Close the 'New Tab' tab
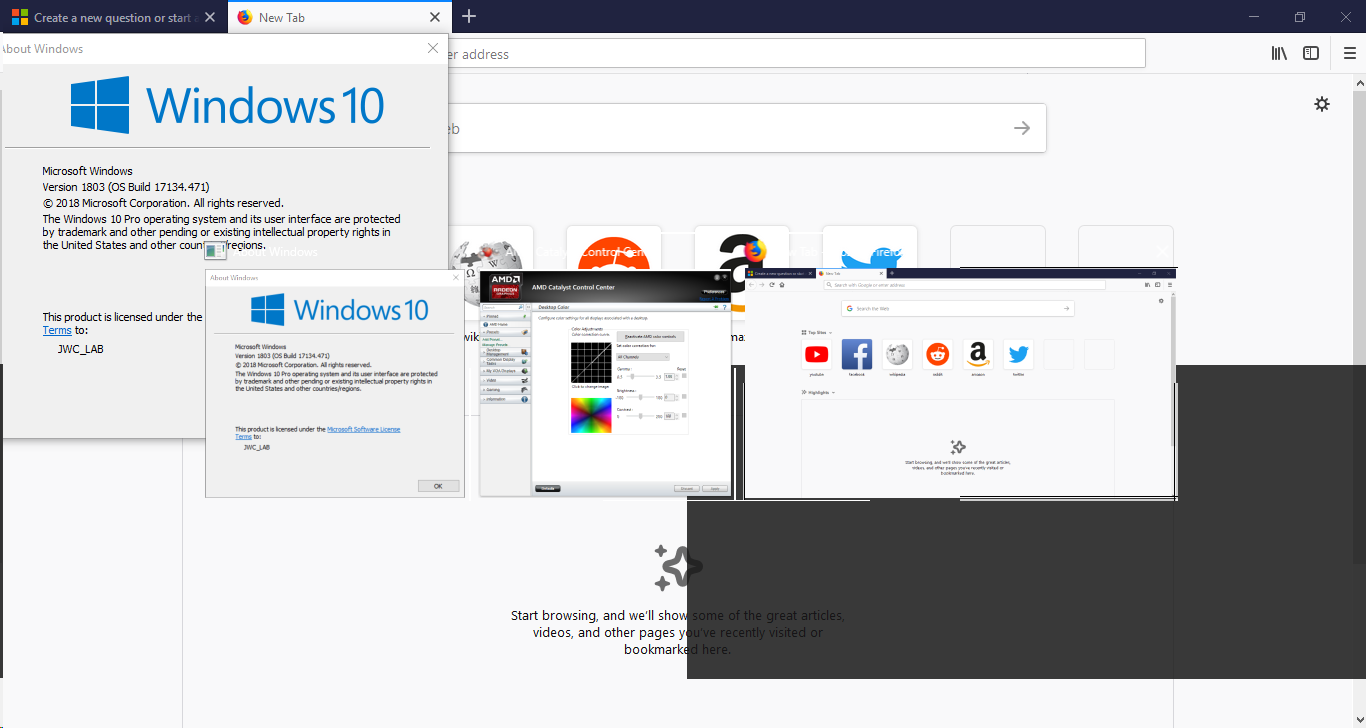Viewport: 1366px width, 728px height. tap(434, 17)
